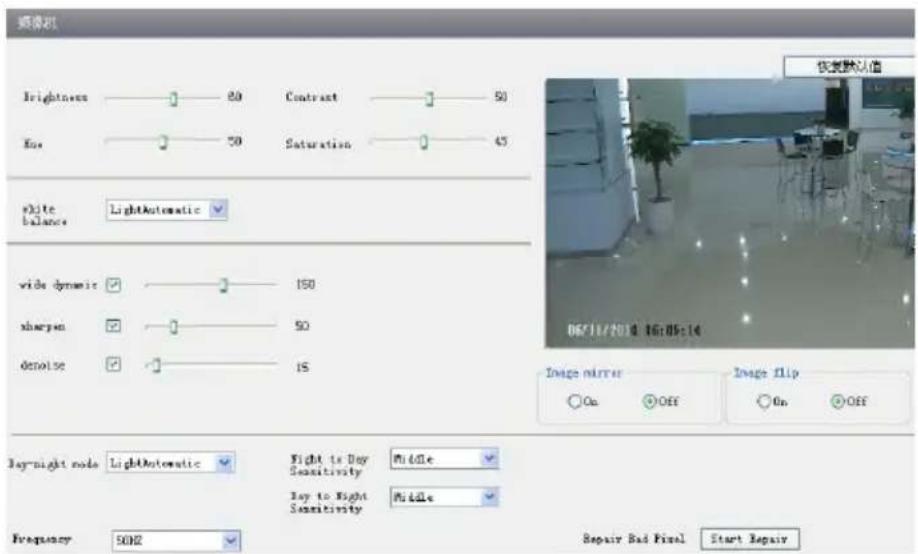Click the camera preview image

[729, 213]
